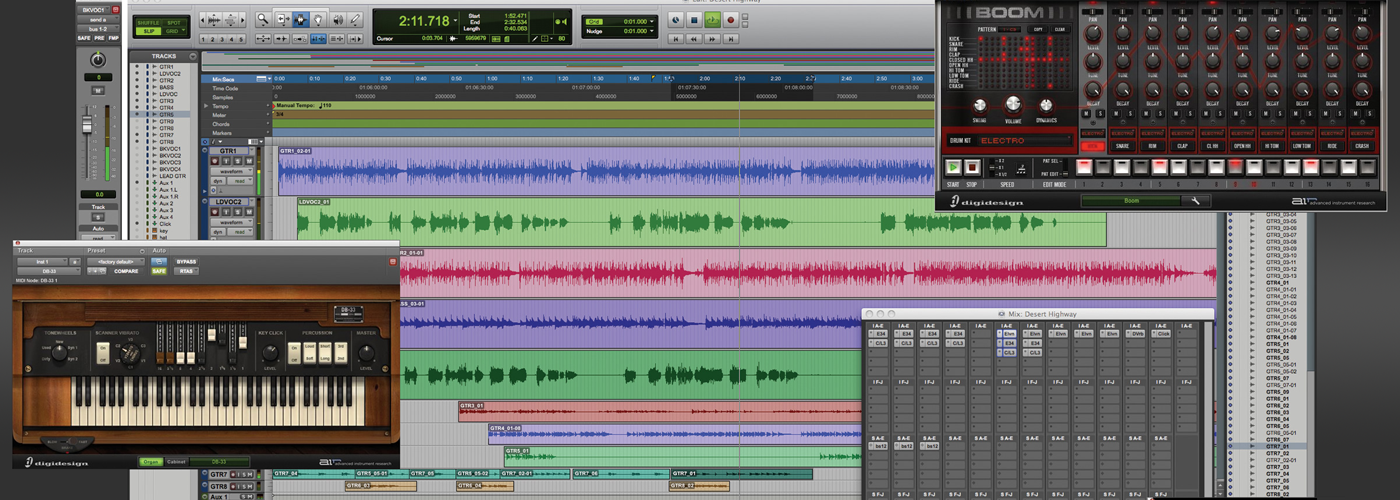Viewport: 1400px width, 500px height.
Task: Toggle GTR1 visibility dot in Tracks list
Action: click(135, 67)
